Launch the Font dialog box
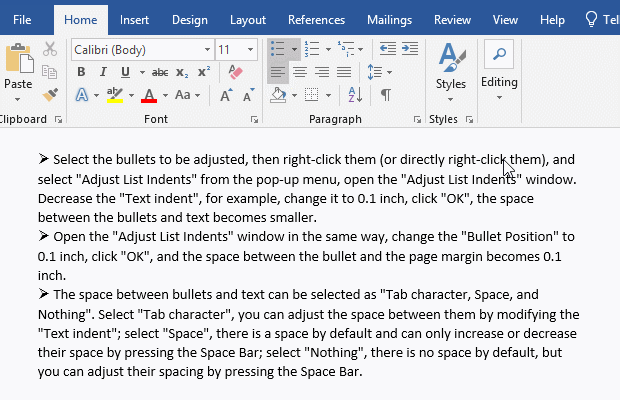 pos(254,119)
